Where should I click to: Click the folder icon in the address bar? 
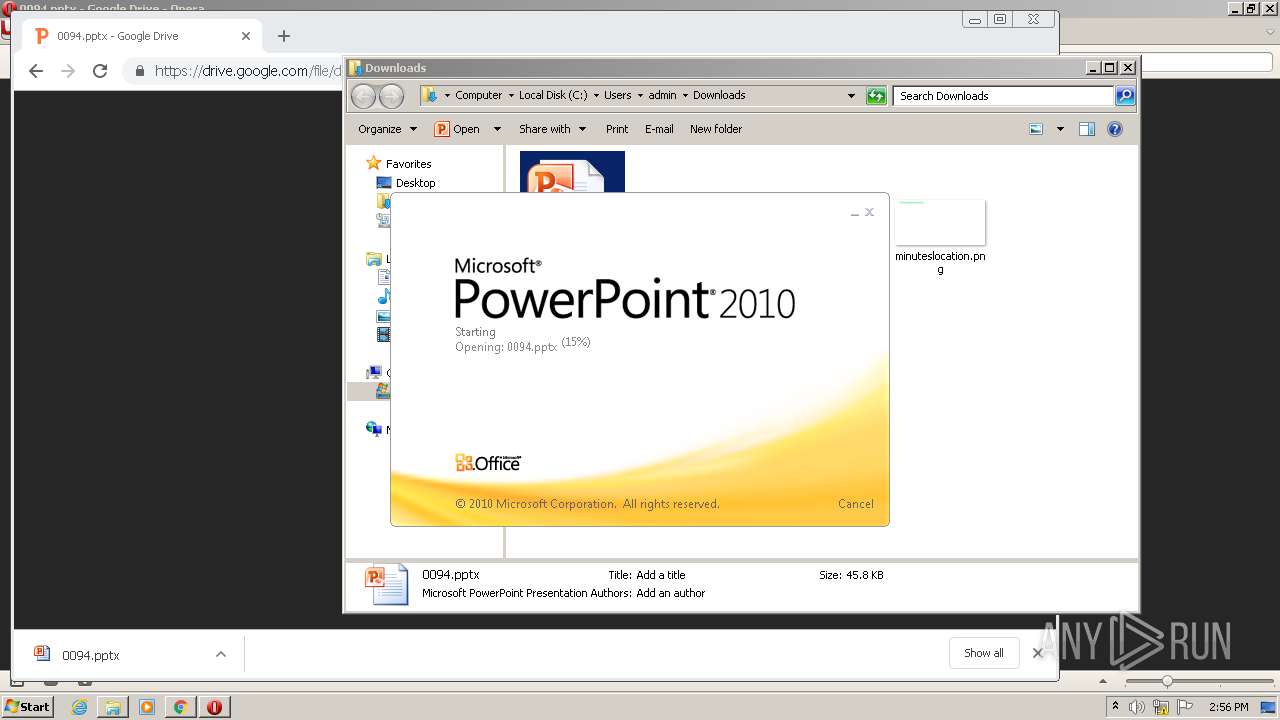430,95
